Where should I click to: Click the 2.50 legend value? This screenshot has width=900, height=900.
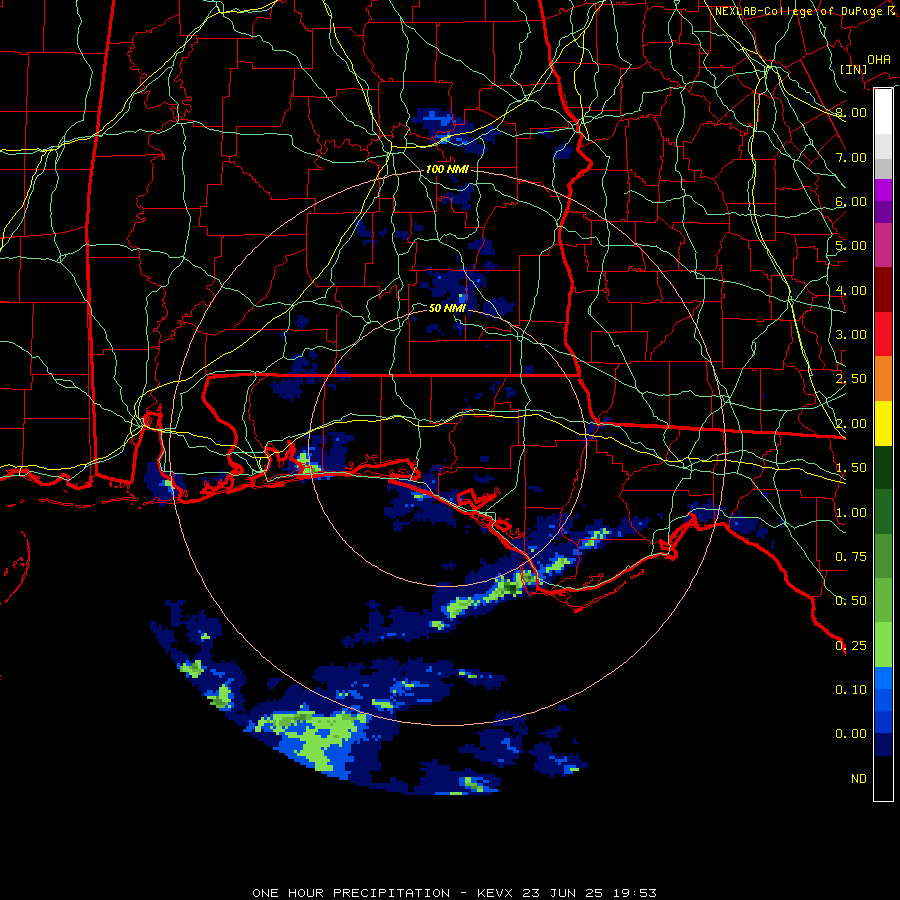(x=851, y=379)
